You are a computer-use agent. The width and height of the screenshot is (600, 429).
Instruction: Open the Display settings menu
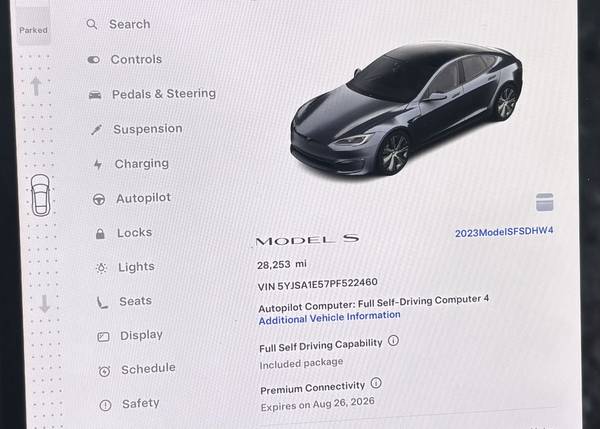[130, 336]
